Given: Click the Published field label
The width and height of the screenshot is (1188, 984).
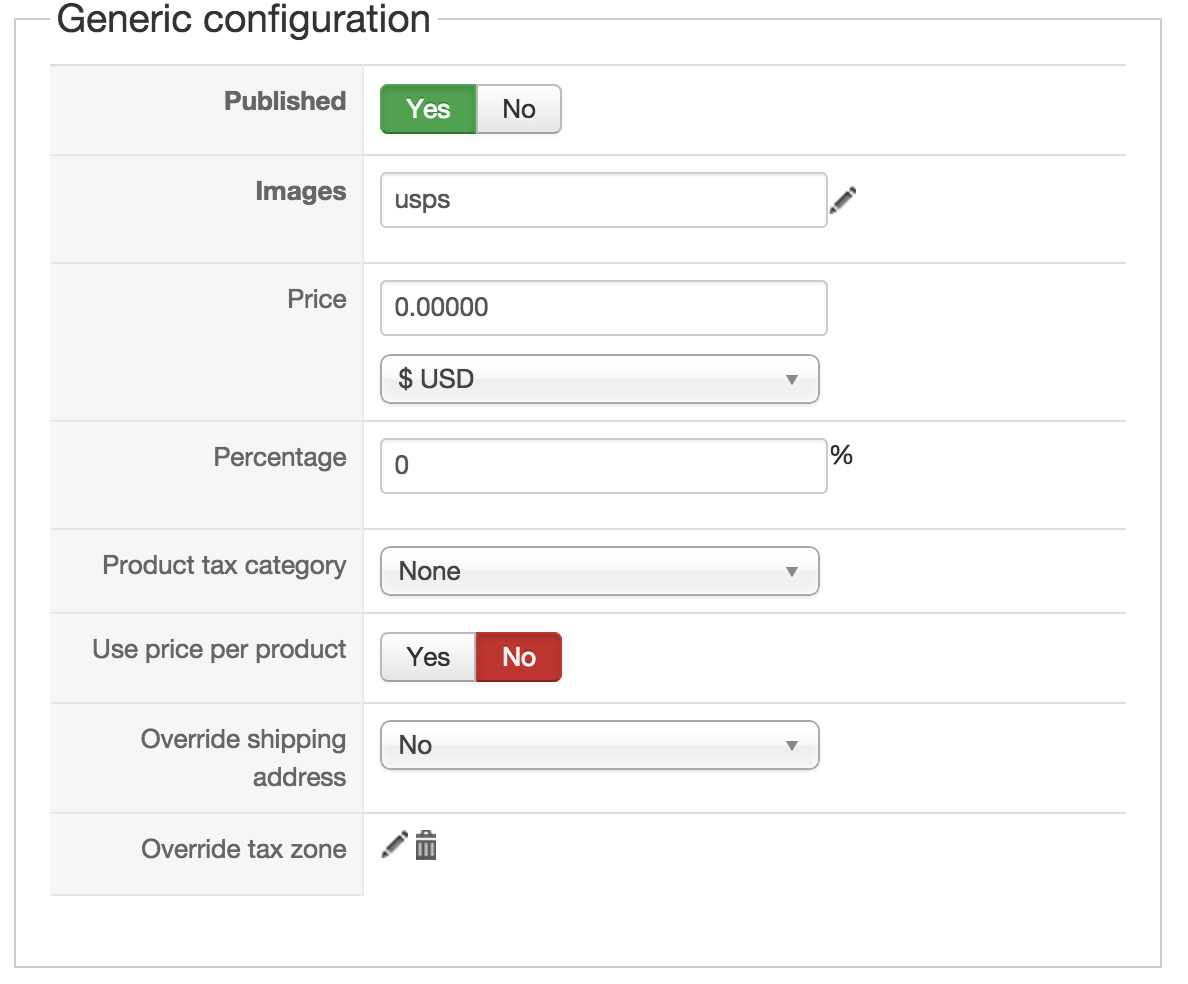Looking at the screenshot, I should pos(285,101).
